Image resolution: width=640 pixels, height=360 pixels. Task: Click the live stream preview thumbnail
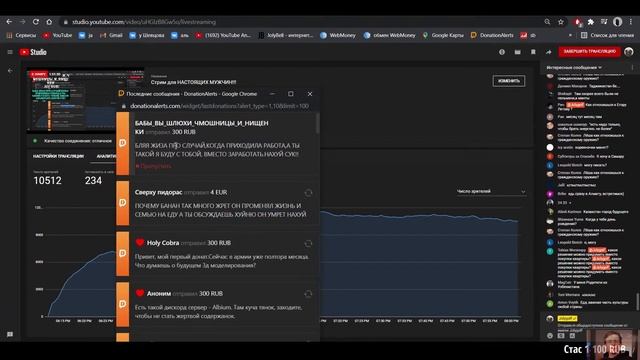coord(71,100)
